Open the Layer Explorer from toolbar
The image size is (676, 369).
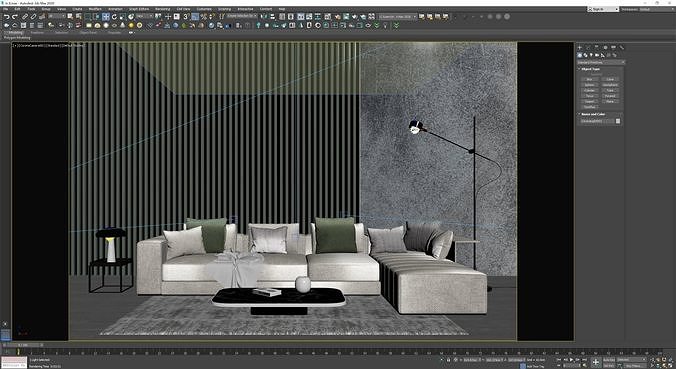291,16
